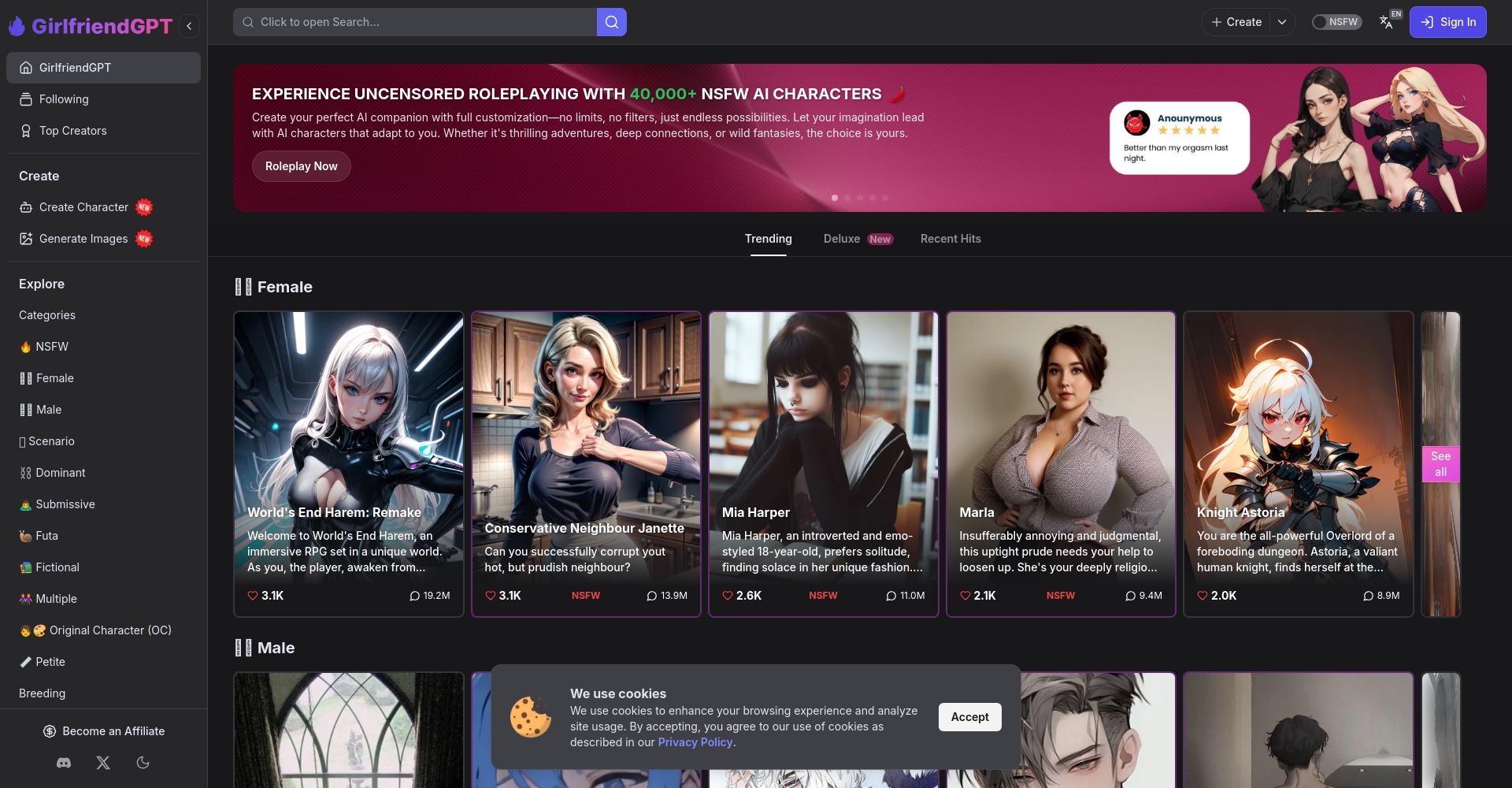Click the Female section heading
The height and width of the screenshot is (788, 1512).
tap(273, 287)
